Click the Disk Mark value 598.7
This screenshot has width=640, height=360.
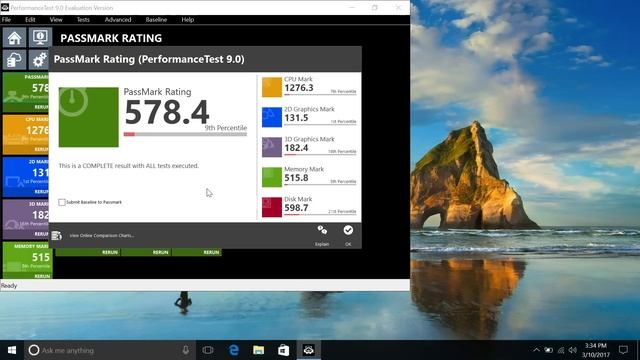point(296,208)
